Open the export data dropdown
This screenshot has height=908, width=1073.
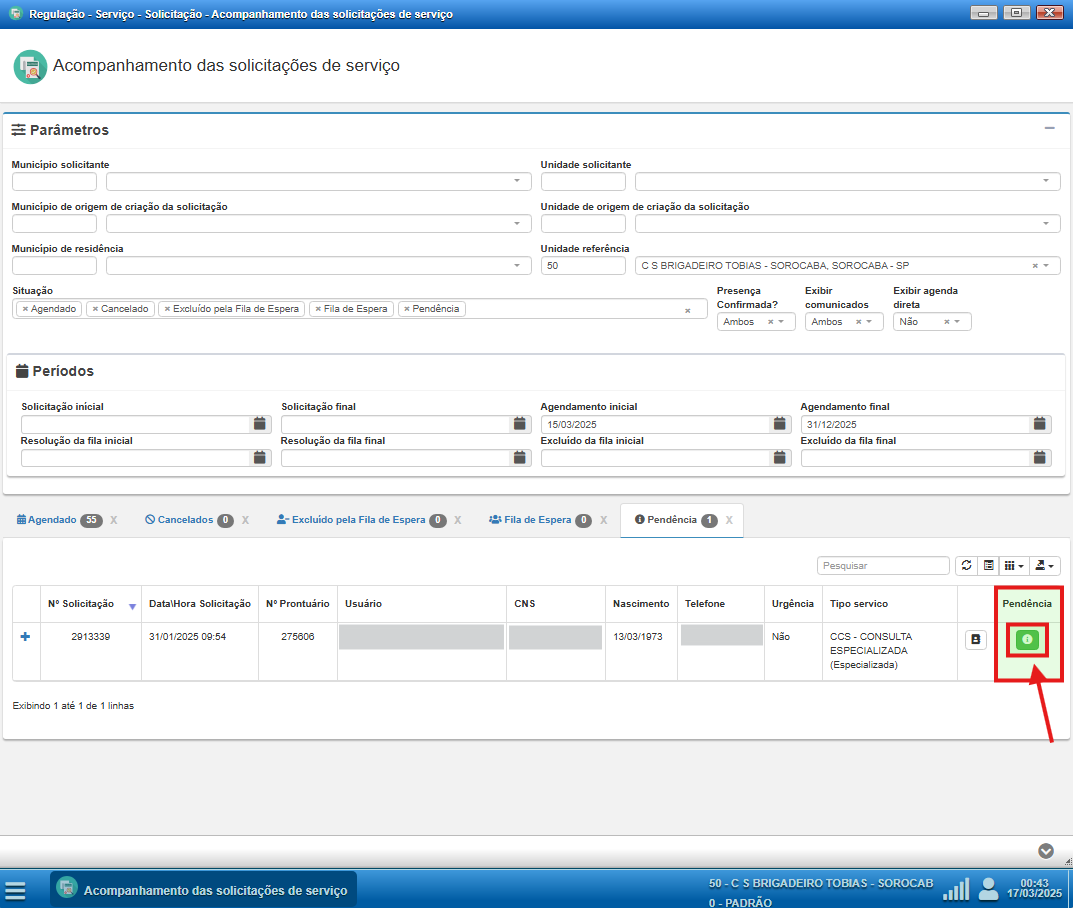1046,566
